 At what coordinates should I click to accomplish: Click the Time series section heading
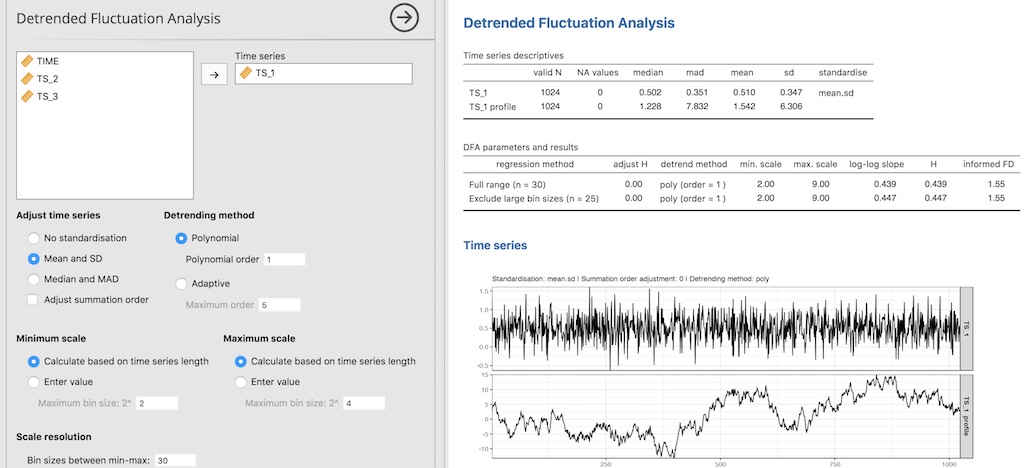tap(495, 245)
